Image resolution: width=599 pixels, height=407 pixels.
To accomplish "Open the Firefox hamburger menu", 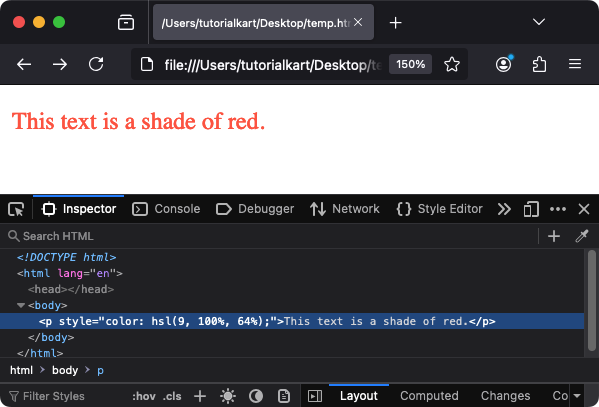I will 575,64.
